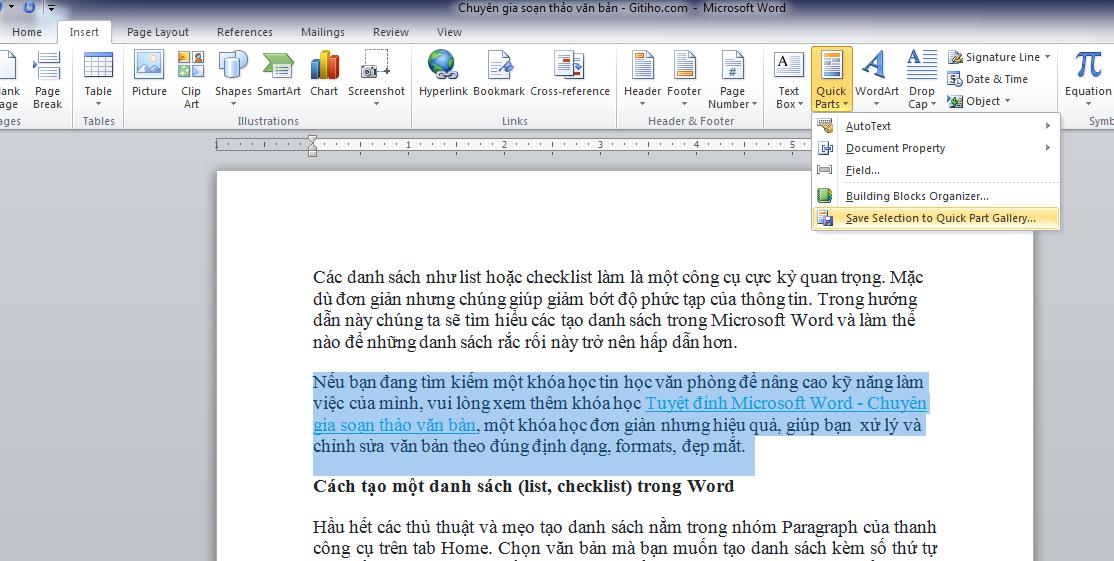Insert a Page Break
1114x561 pixels.
pyautogui.click(x=48, y=80)
